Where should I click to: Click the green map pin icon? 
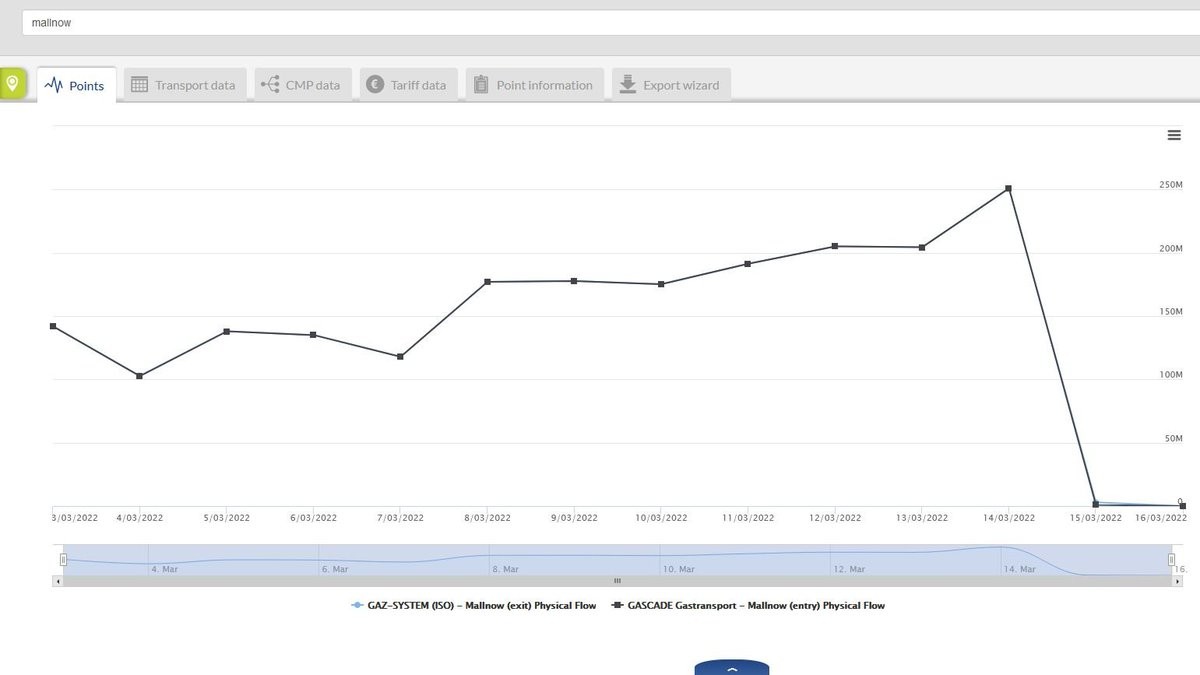tap(12, 84)
